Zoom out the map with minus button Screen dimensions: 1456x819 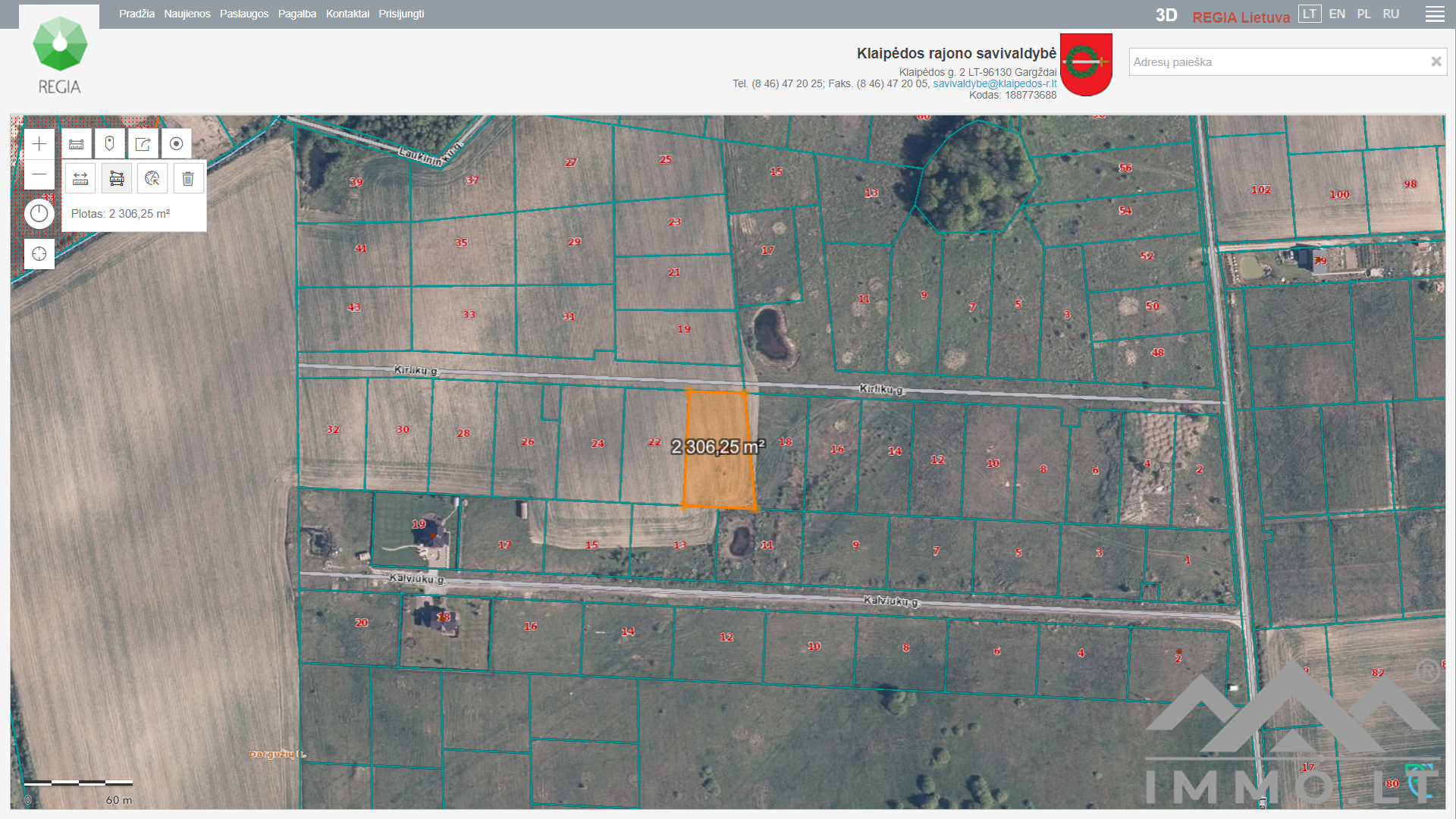[39, 175]
